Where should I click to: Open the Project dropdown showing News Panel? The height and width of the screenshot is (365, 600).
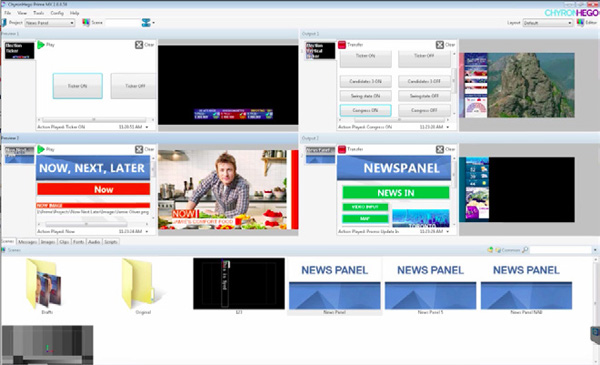[50, 23]
